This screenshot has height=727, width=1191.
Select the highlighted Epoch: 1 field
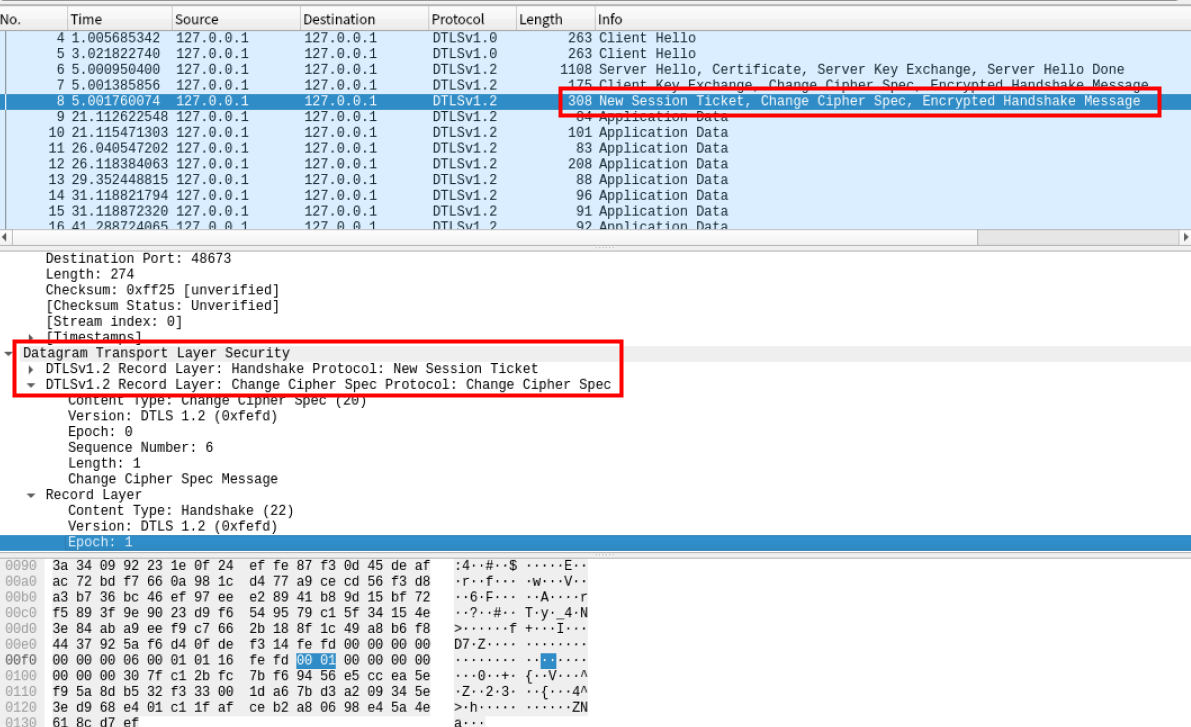pyautogui.click(x=596, y=542)
